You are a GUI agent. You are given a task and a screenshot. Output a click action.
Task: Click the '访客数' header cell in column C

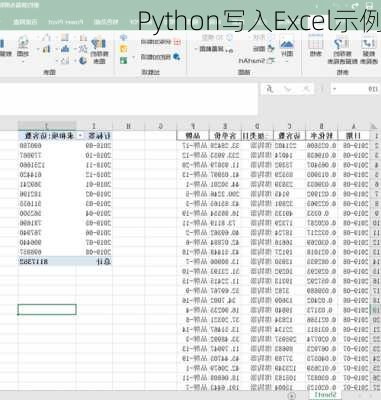(289, 136)
